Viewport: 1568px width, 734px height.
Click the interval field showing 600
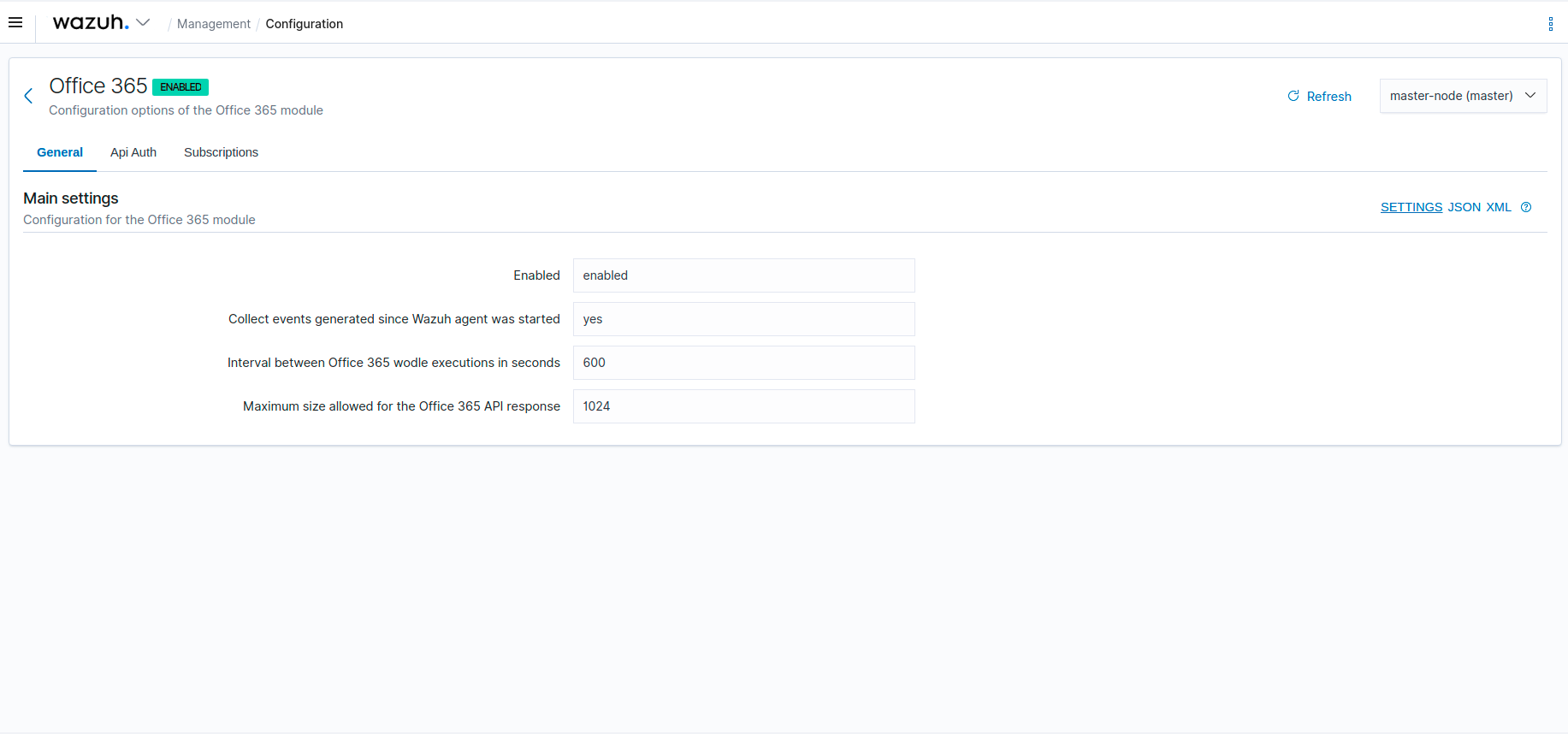(x=743, y=363)
